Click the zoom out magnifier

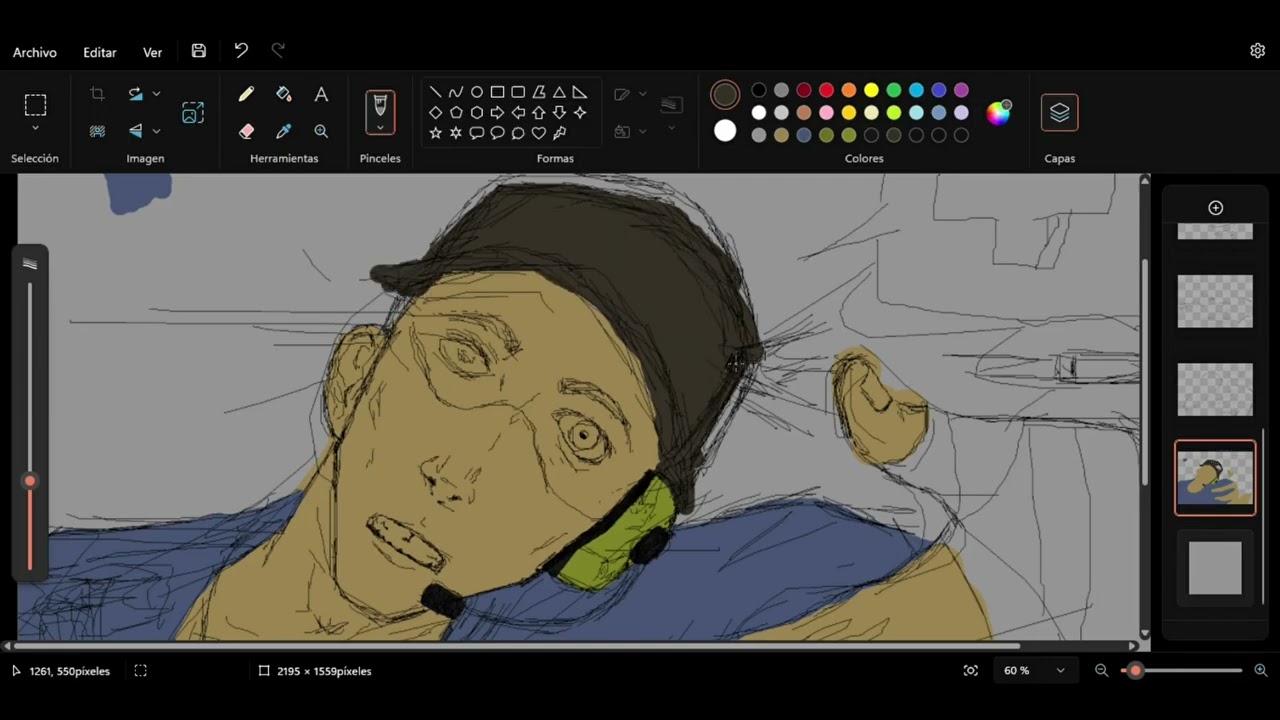coord(1102,671)
